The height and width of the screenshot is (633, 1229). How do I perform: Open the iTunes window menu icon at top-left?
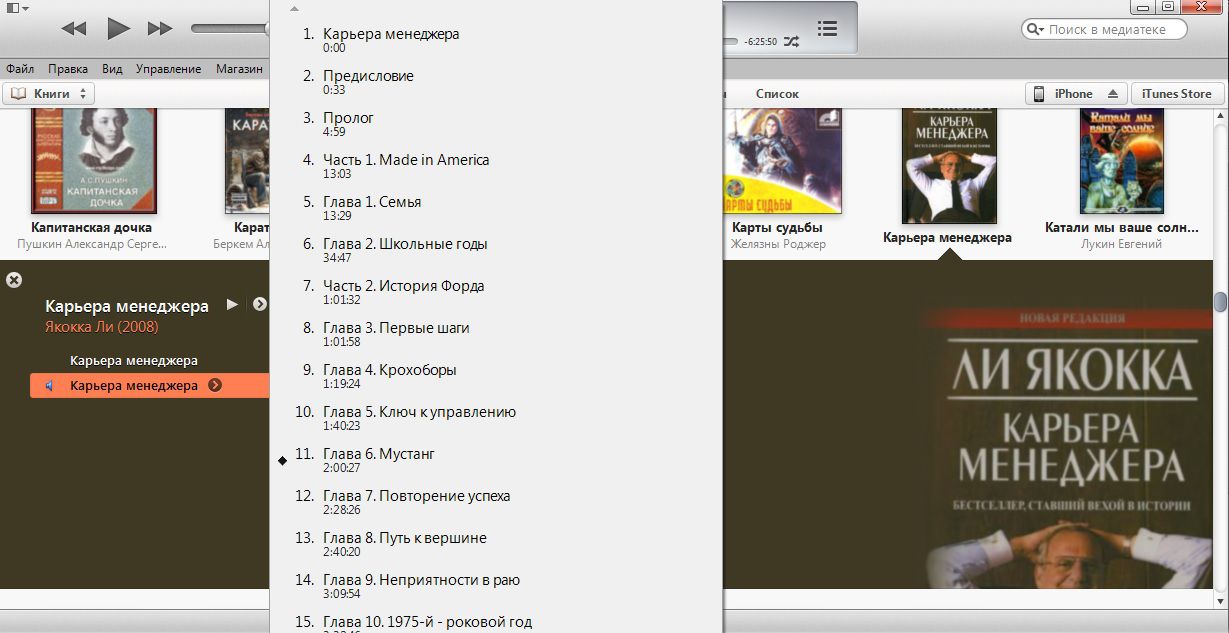click(17, 7)
